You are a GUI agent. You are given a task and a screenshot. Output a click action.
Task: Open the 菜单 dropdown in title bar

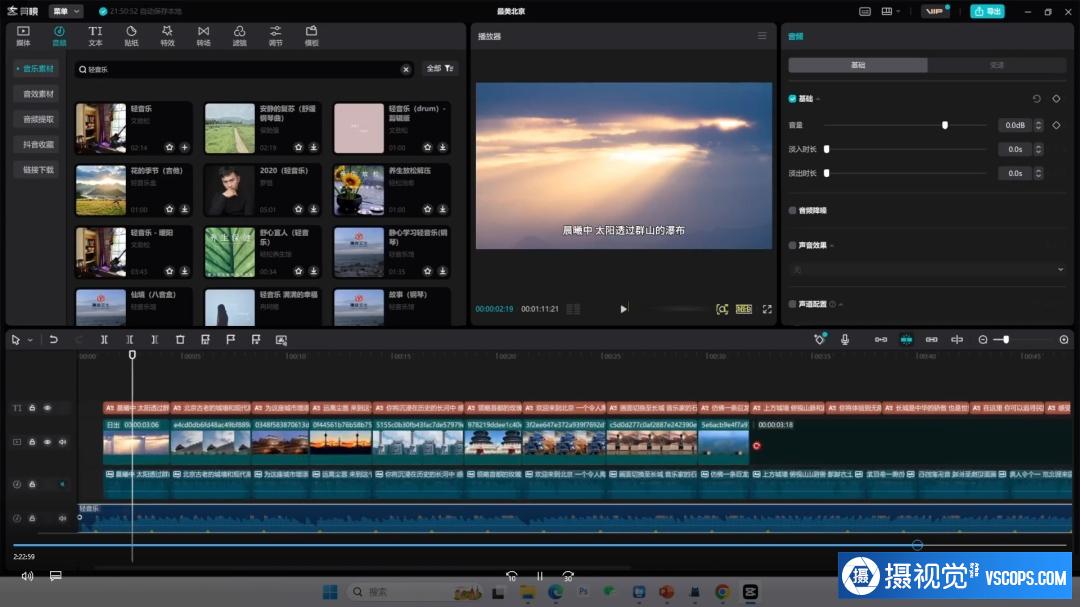pyautogui.click(x=66, y=11)
